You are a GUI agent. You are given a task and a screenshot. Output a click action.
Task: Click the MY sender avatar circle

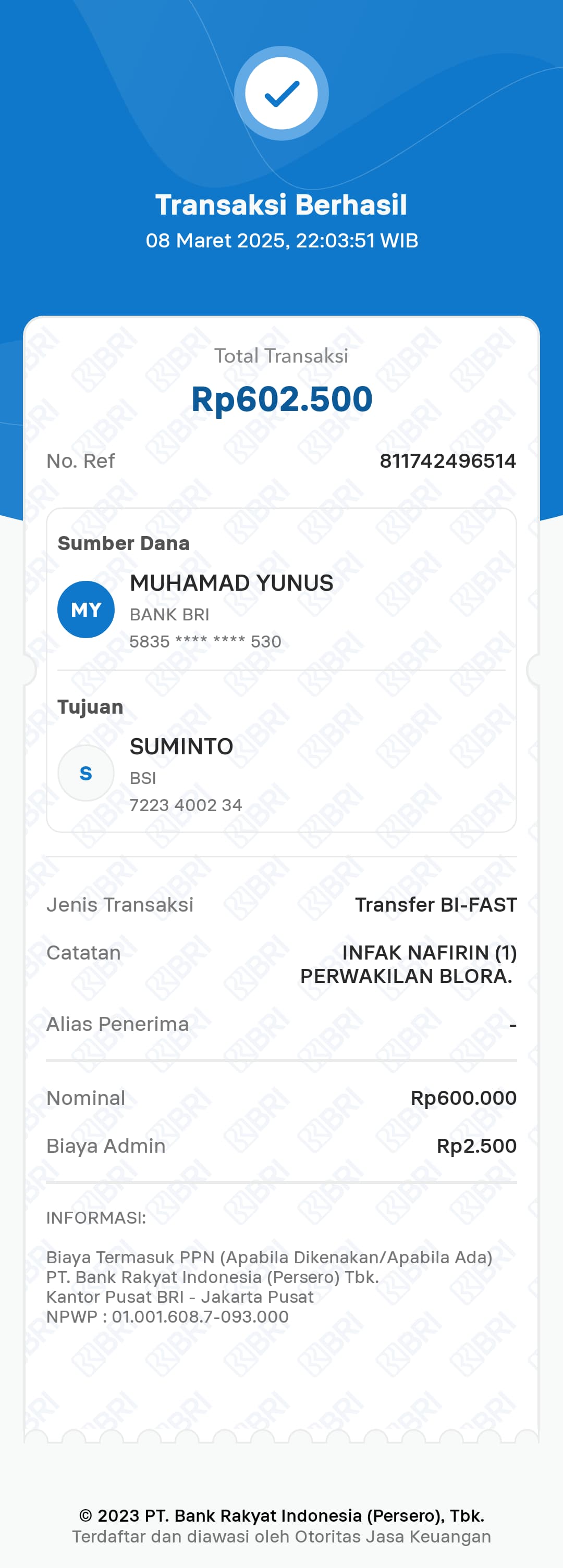[86, 609]
